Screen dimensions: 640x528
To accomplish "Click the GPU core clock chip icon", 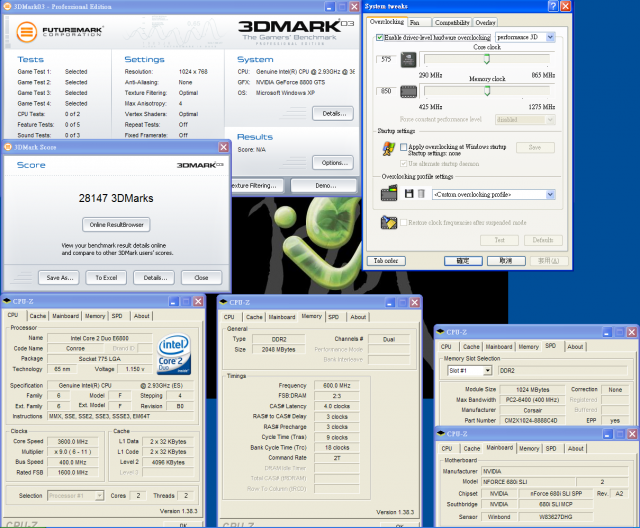I will click(x=408, y=60).
